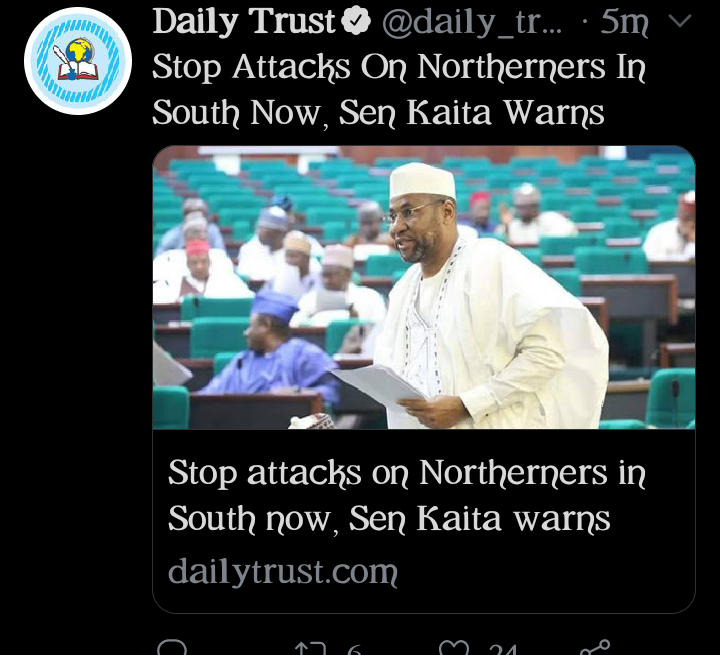Open the dailytrust.com domain link
The width and height of the screenshot is (720, 655).
(x=283, y=571)
